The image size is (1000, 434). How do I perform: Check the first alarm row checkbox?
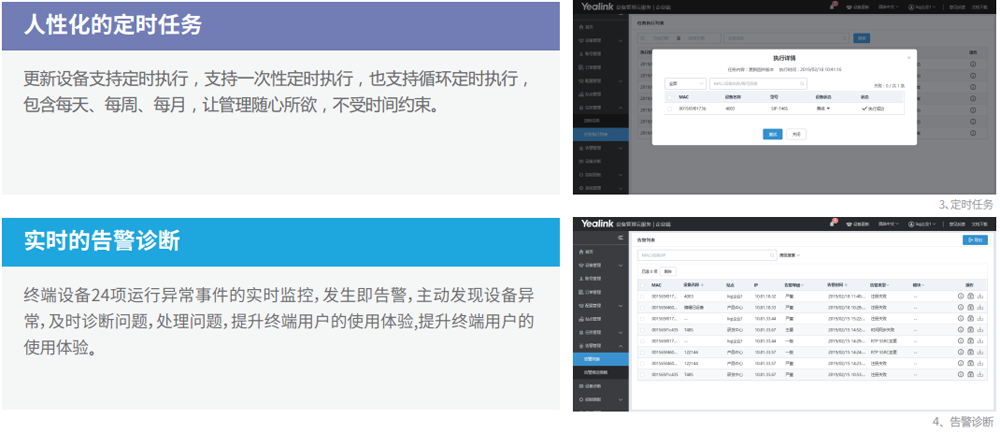pos(643,296)
